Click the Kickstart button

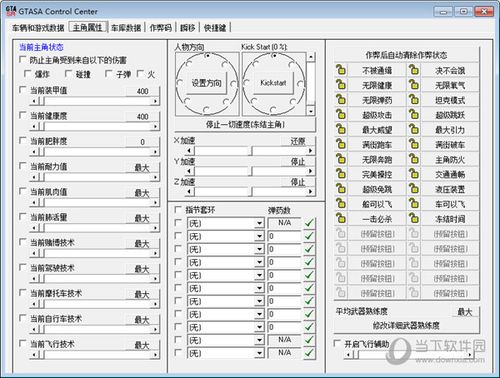[x=273, y=83]
